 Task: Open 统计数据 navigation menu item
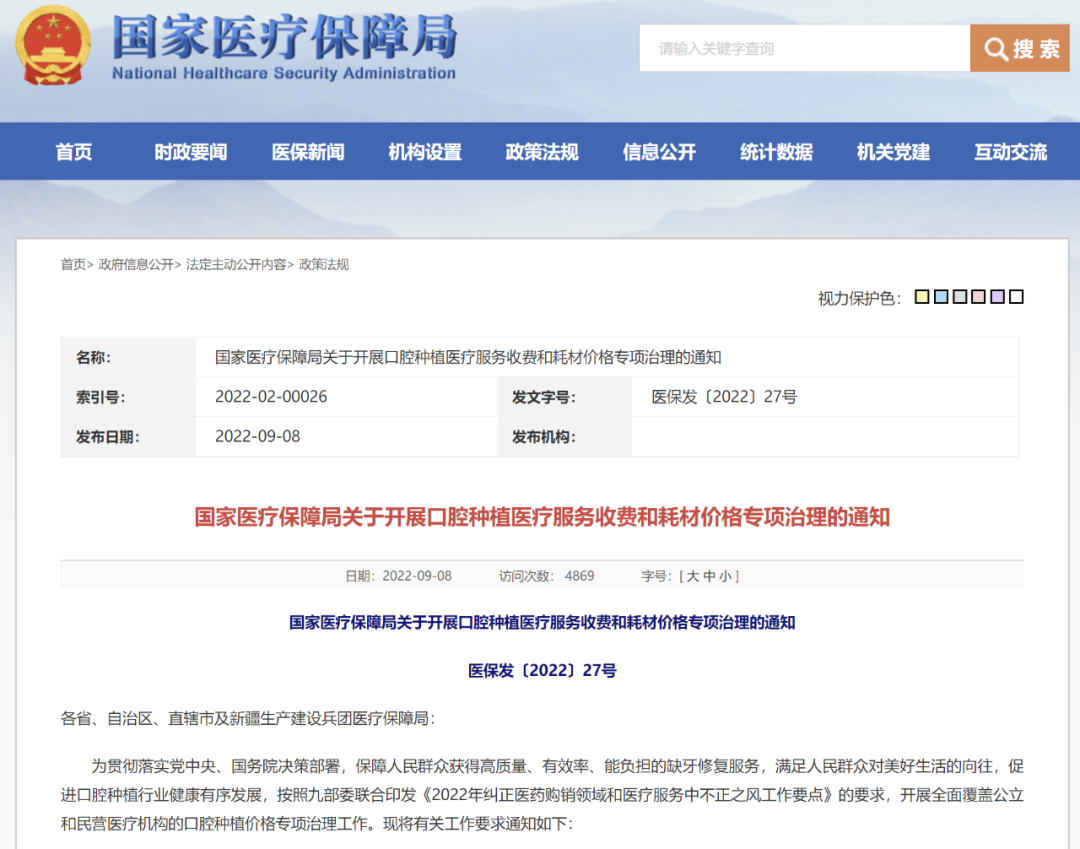click(776, 152)
